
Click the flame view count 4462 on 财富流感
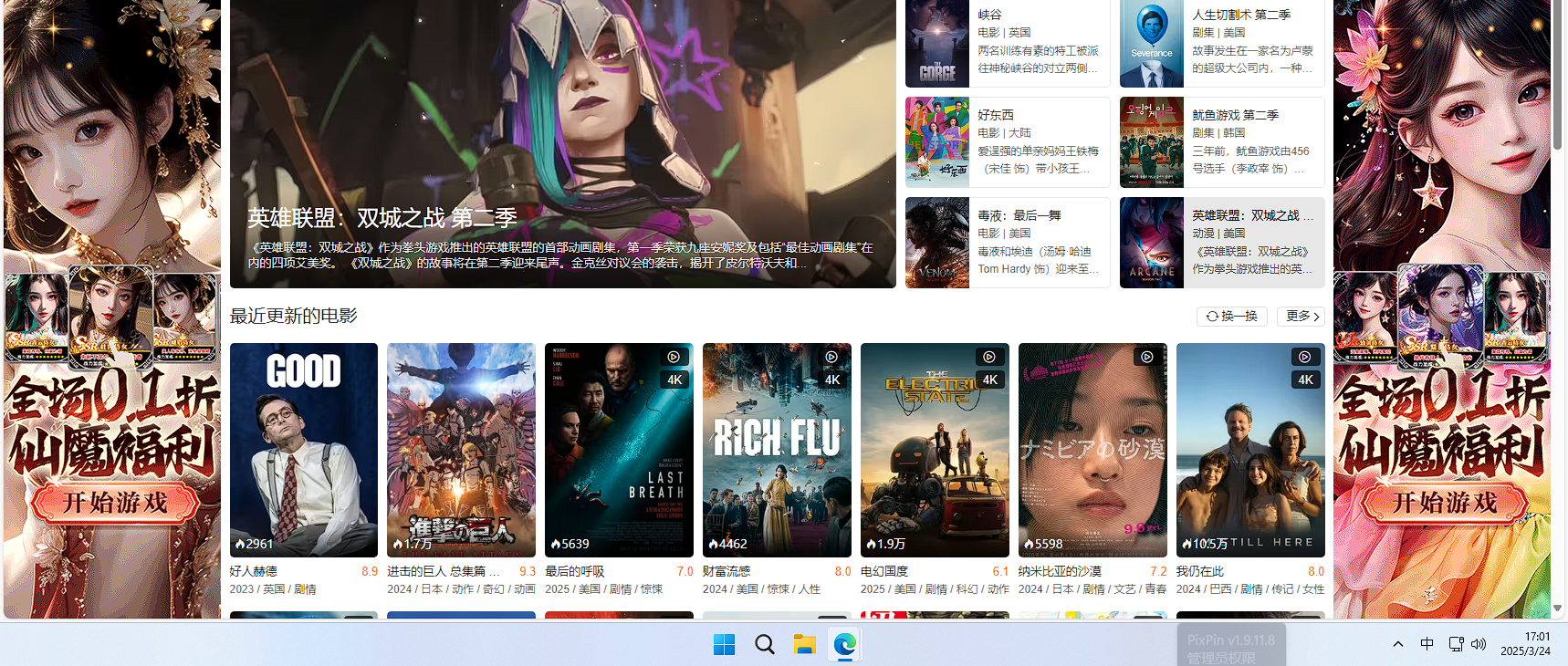pos(727,544)
